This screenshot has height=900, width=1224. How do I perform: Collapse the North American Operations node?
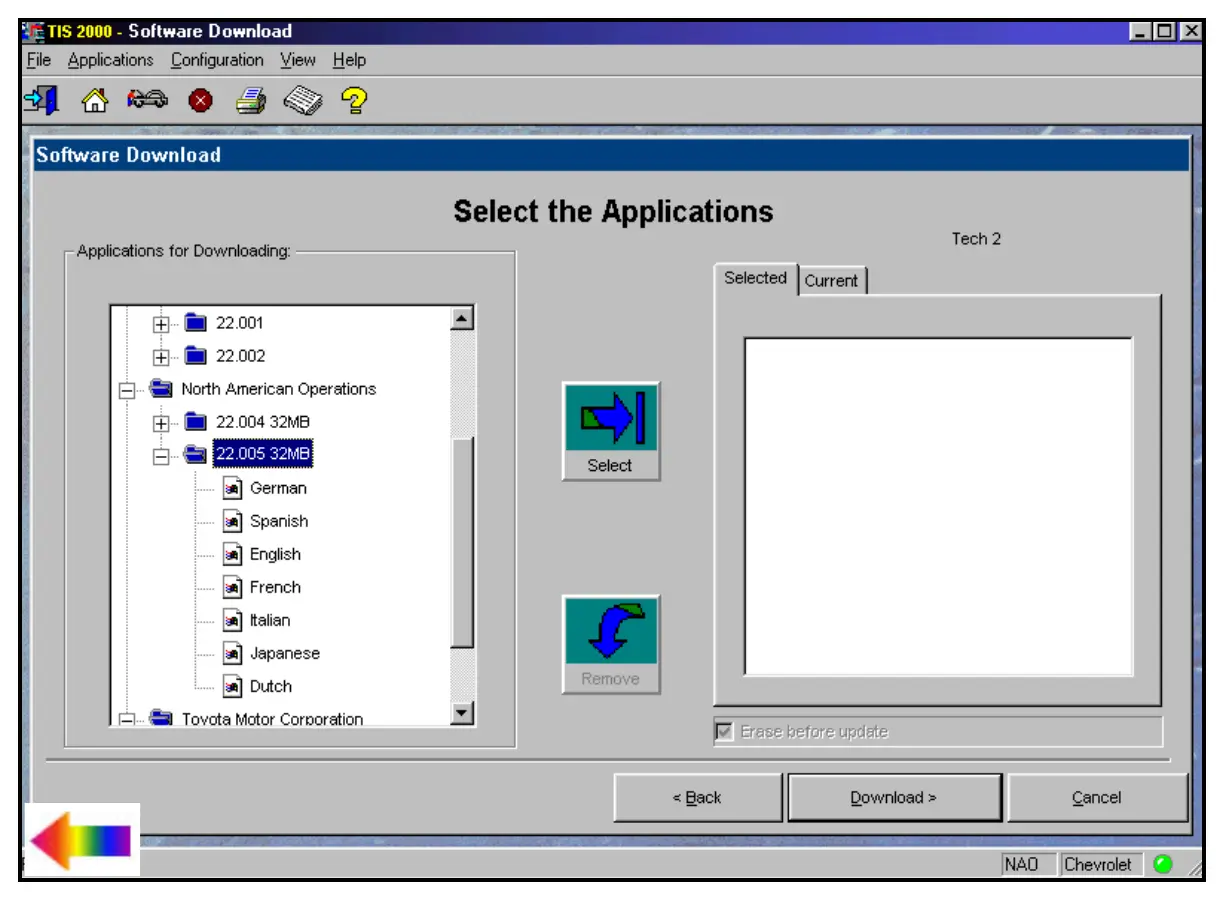(x=127, y=390)
